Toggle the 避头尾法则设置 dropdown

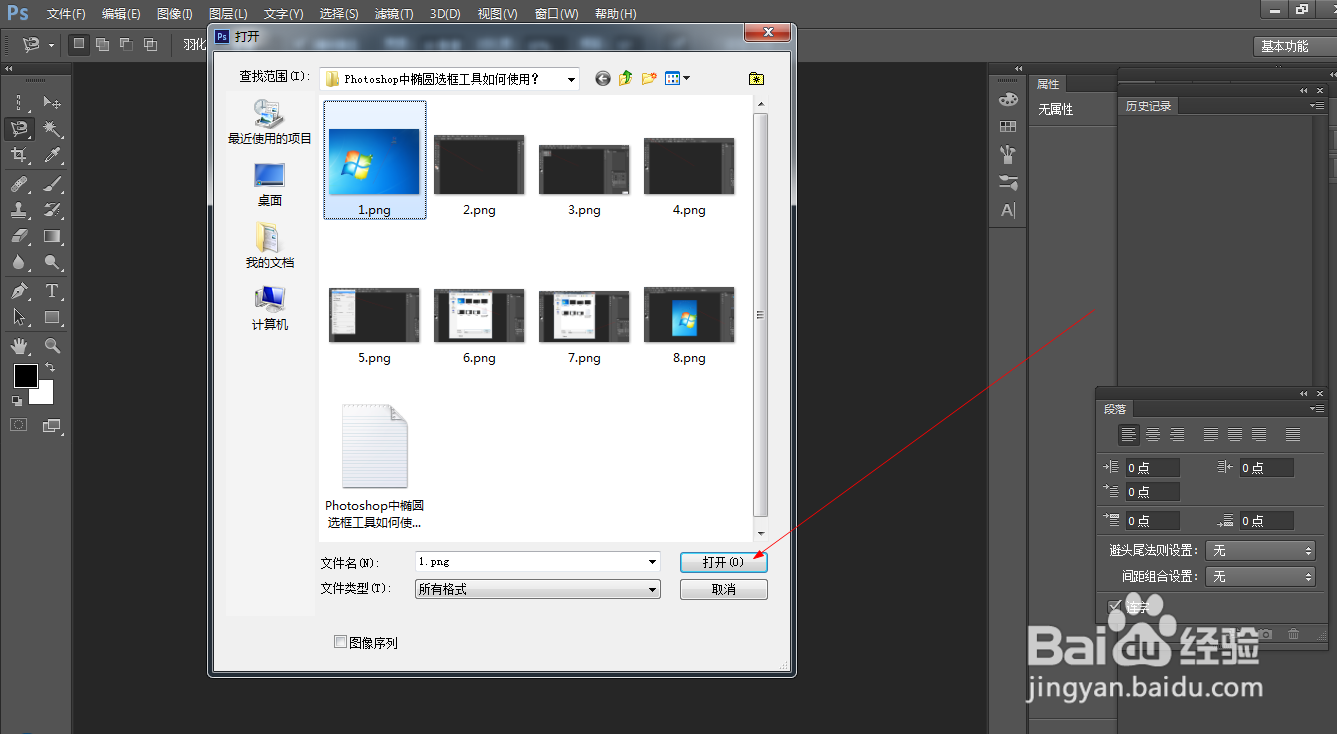pos(1260,549)
